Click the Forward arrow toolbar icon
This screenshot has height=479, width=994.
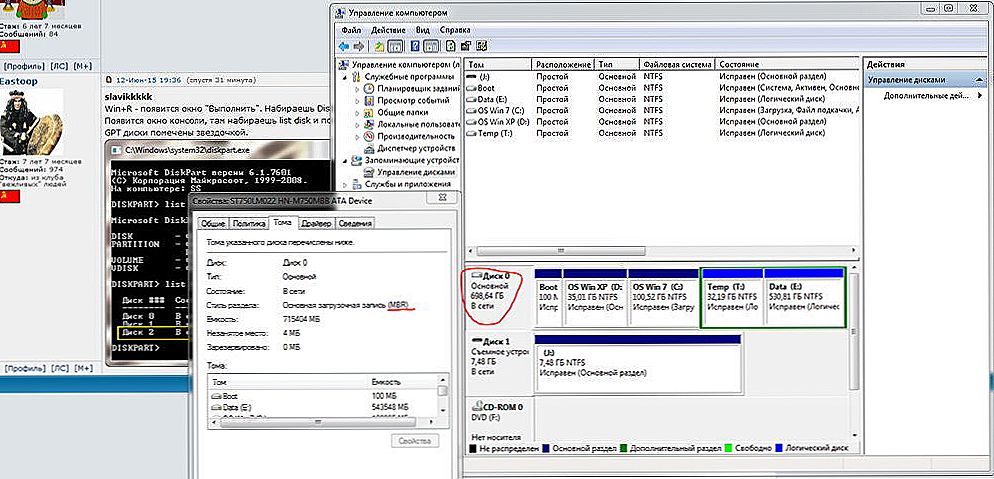click(x=359, y=46)
